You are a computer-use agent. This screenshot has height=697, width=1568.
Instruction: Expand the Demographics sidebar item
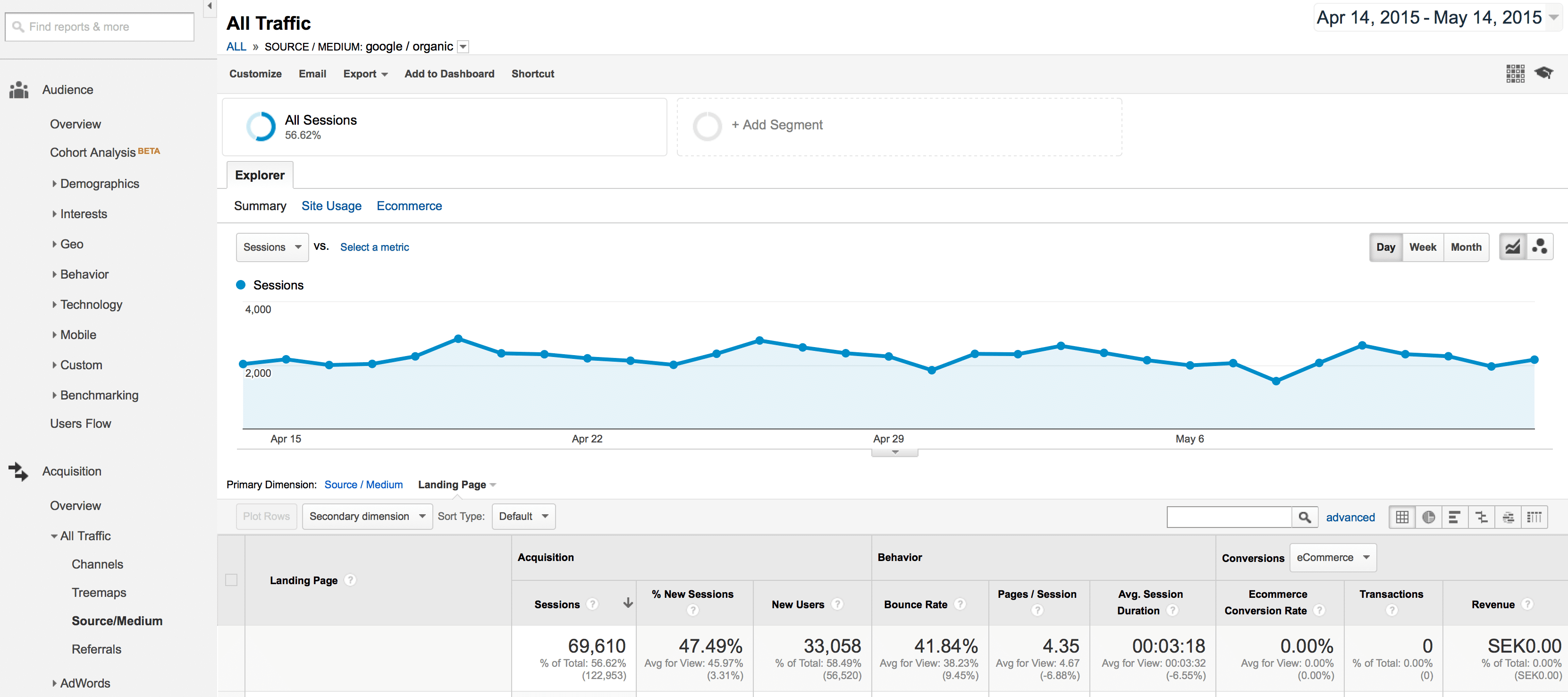tap(99, 184)
